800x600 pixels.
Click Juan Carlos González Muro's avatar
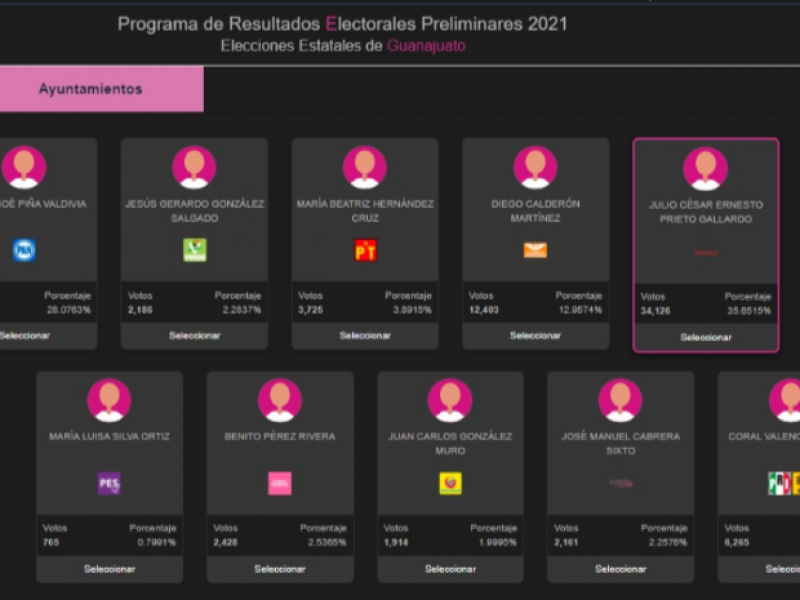pyautogui.click(x=450, y=400)
